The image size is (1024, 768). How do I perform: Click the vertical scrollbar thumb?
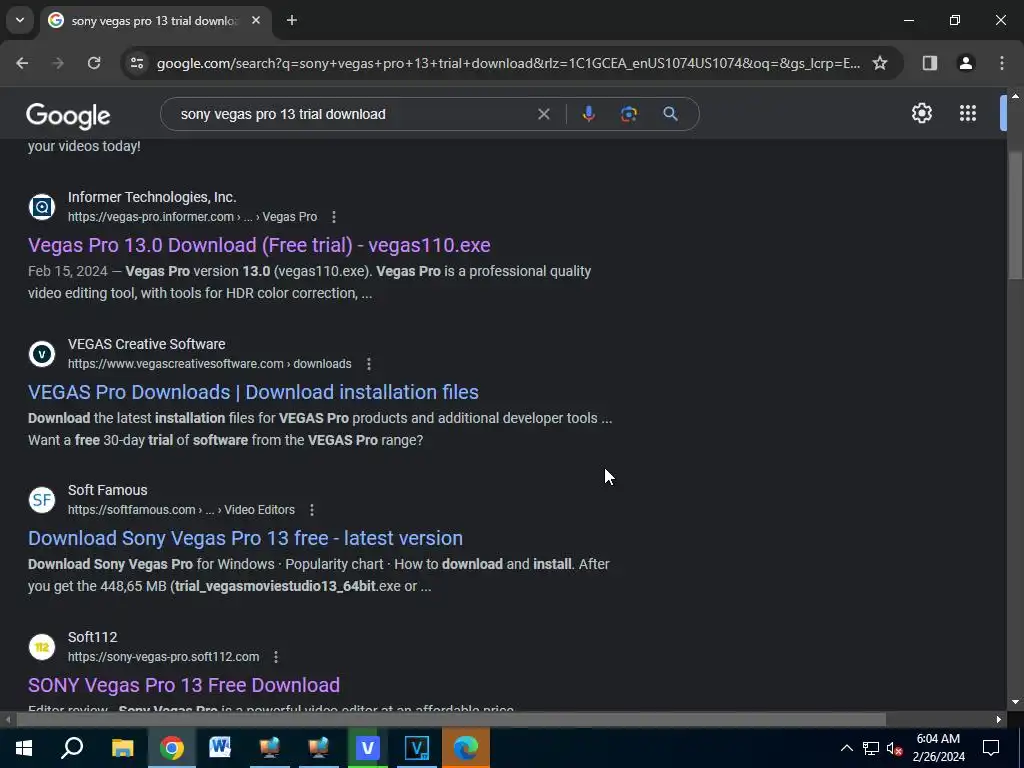pyautogui.click(x=1015, y=216)
